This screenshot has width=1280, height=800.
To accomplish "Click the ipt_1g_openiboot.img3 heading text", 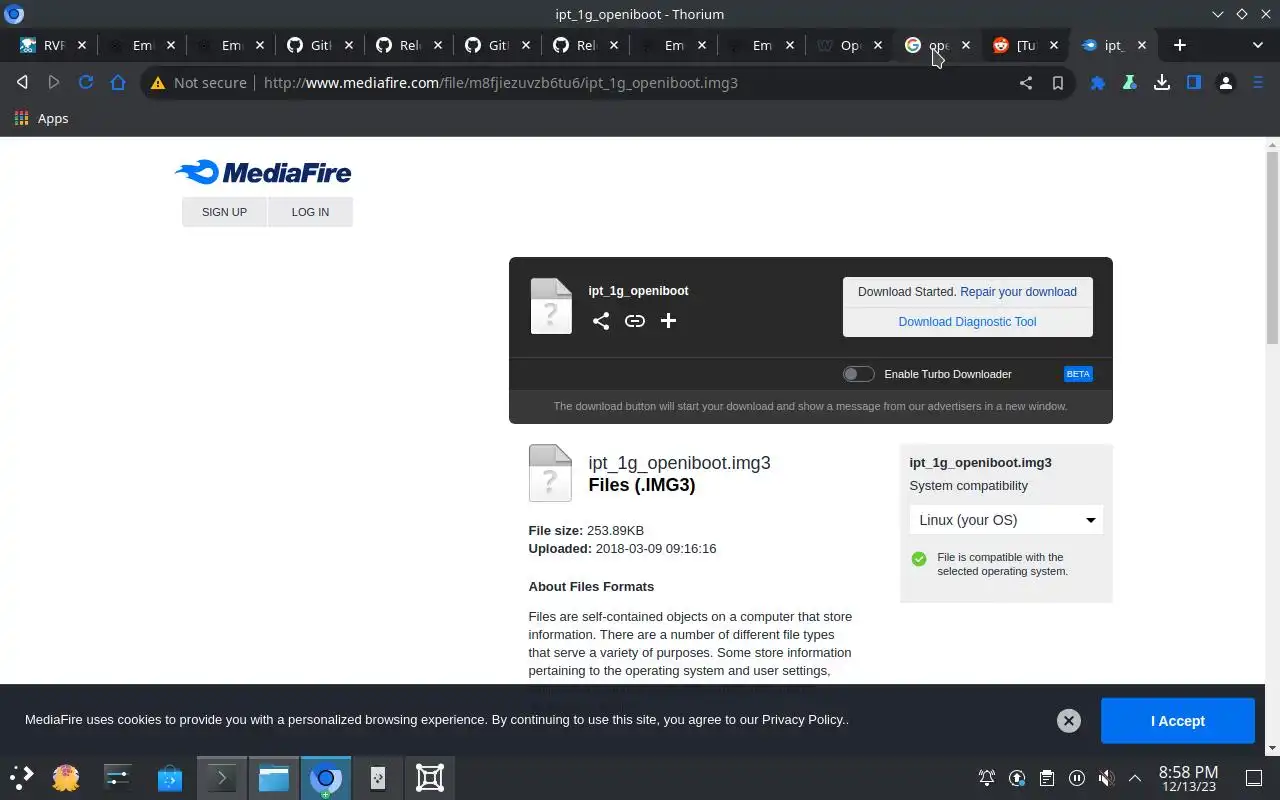I will 679,463.
